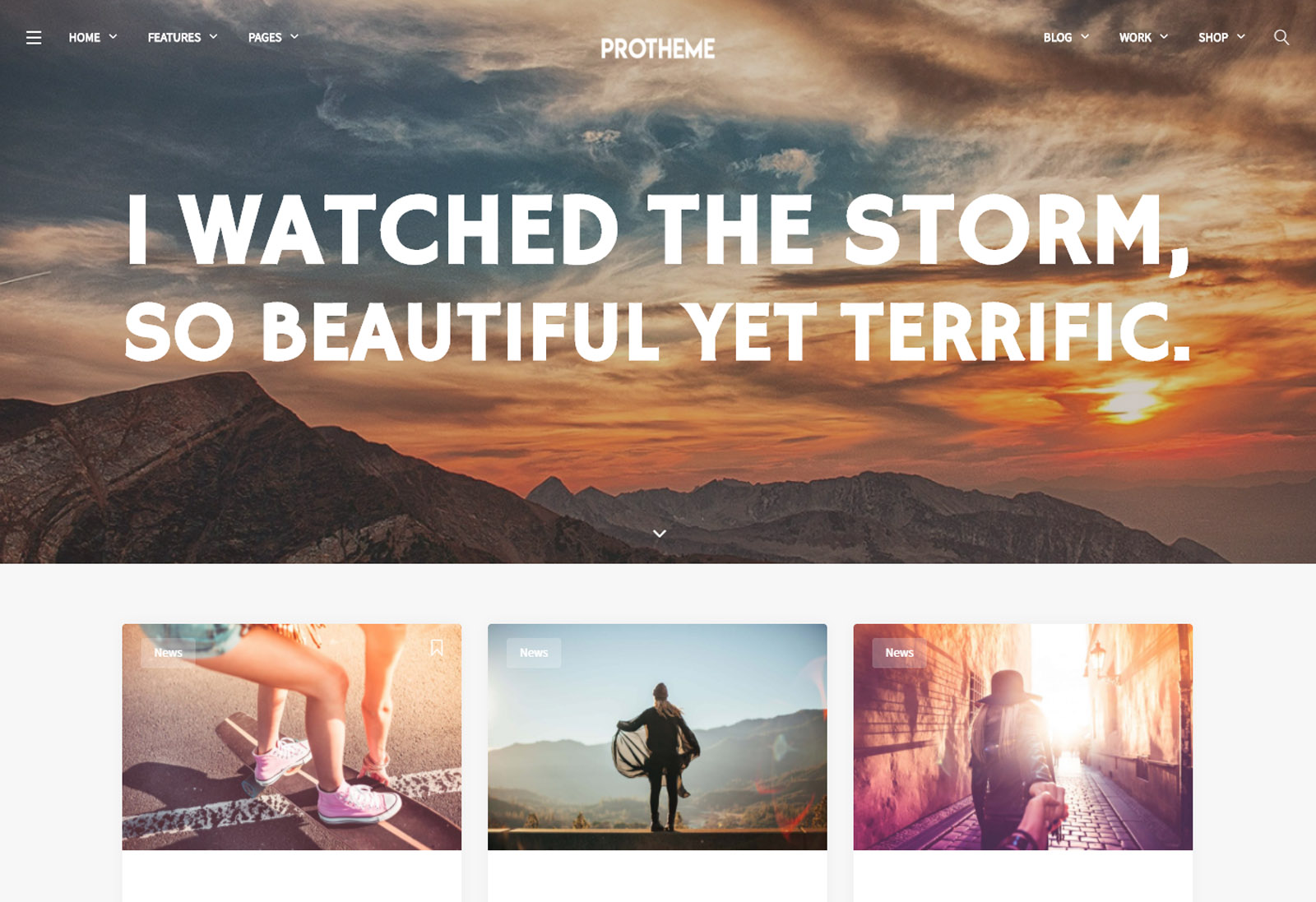Image resolution: width=1316 pixels, height=902 pixels.
Task: Expand the Features menu chevron
Action: pyautogui.click(x=214, y=37)
